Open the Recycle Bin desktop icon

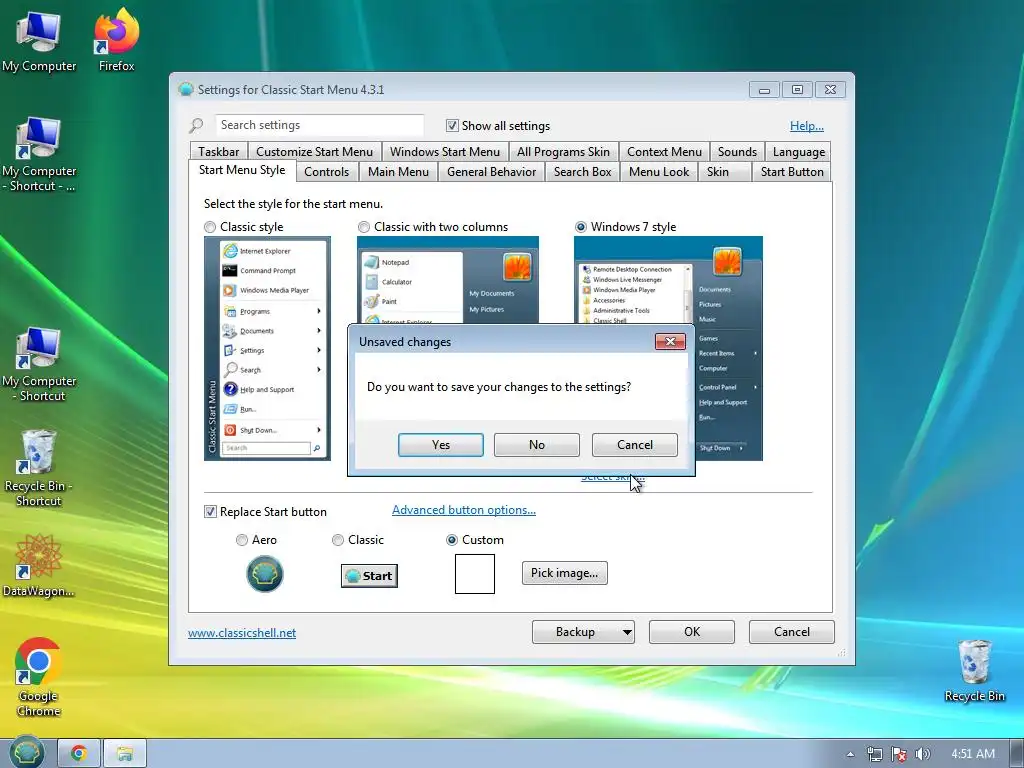pos(974,670)
